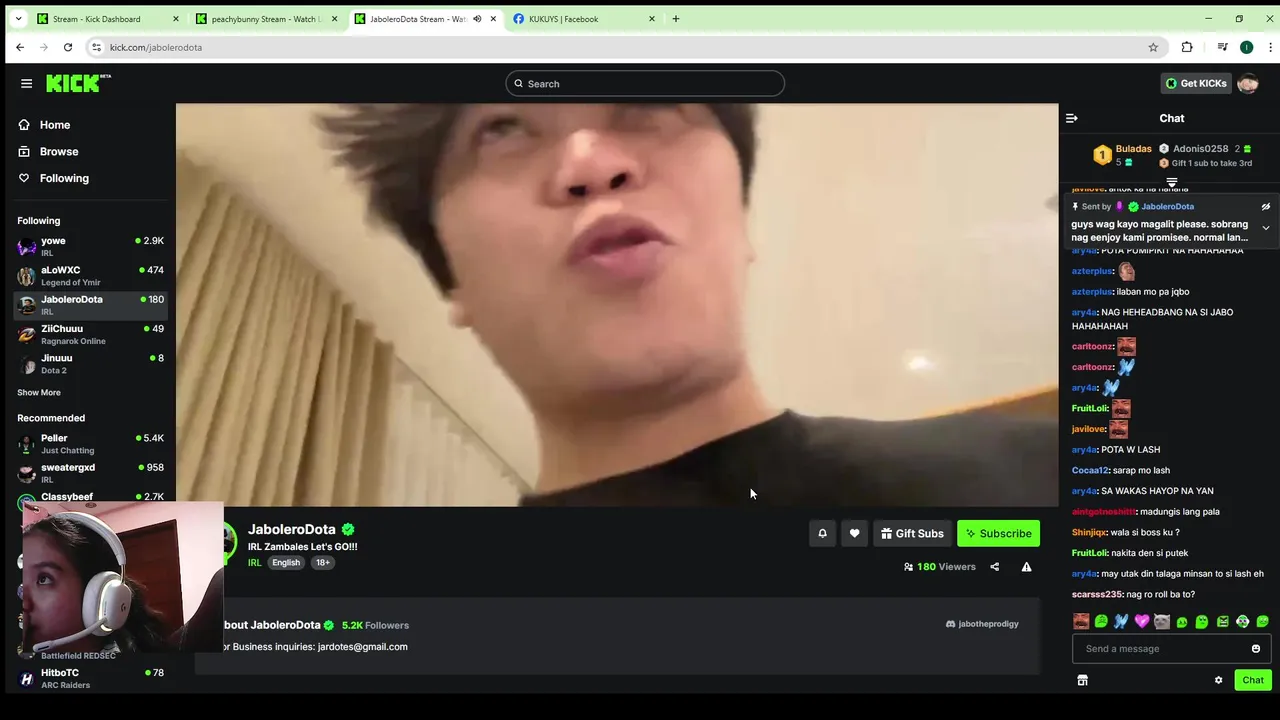Insert the angry green square emote
The image size is (1280, 720).
coord(1222,622)
